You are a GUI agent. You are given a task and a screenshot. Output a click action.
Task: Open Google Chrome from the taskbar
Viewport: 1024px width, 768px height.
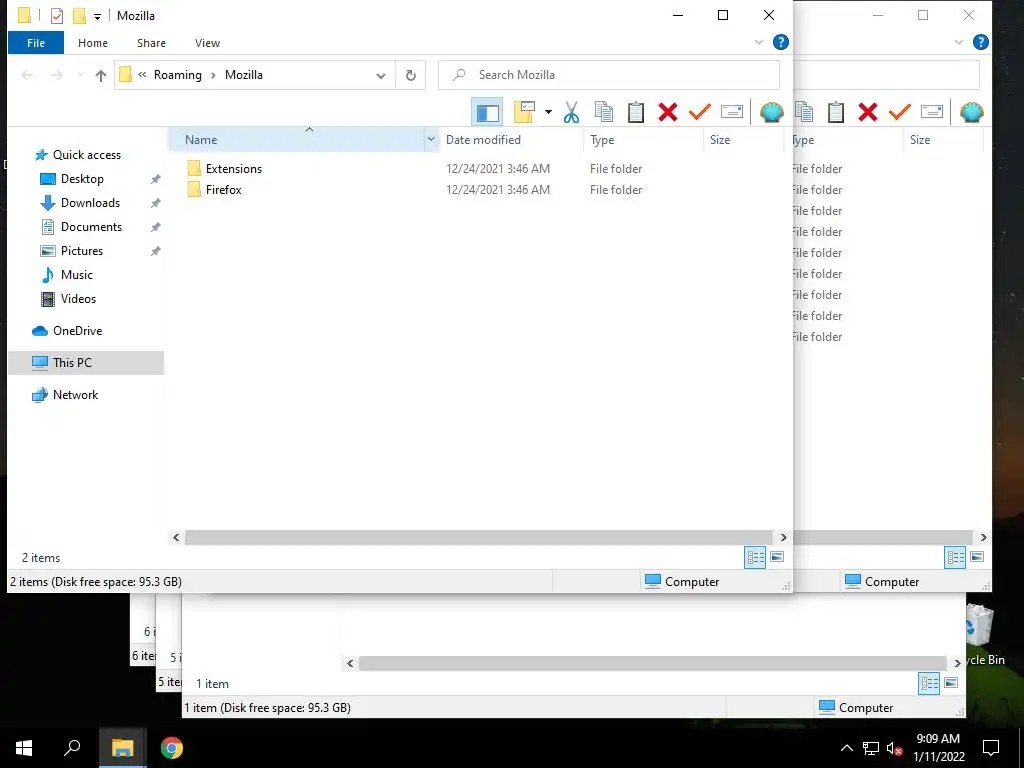(172, 748)
